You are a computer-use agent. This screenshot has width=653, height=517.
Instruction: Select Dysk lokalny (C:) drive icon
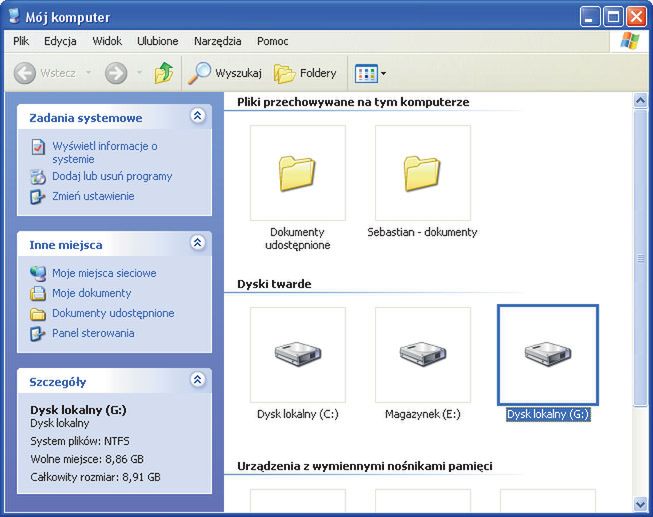298,355
